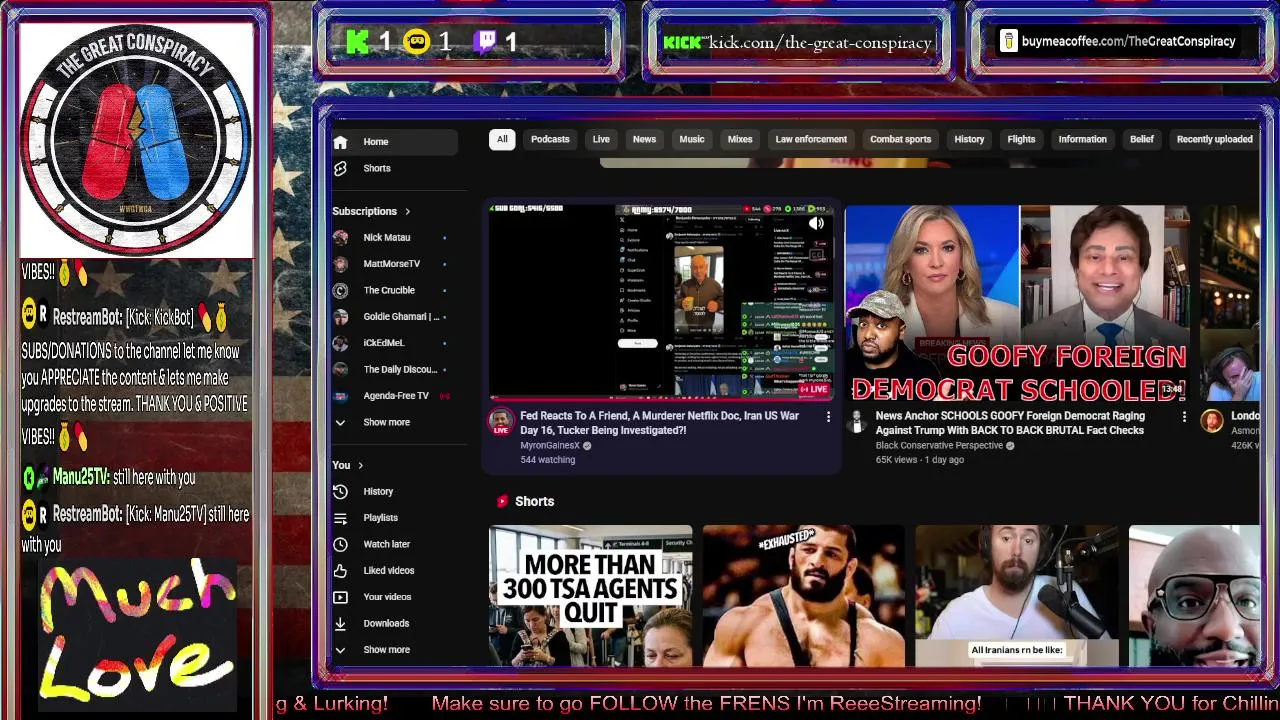Click Manu25TV username in chat

click(x=80, y=478)
